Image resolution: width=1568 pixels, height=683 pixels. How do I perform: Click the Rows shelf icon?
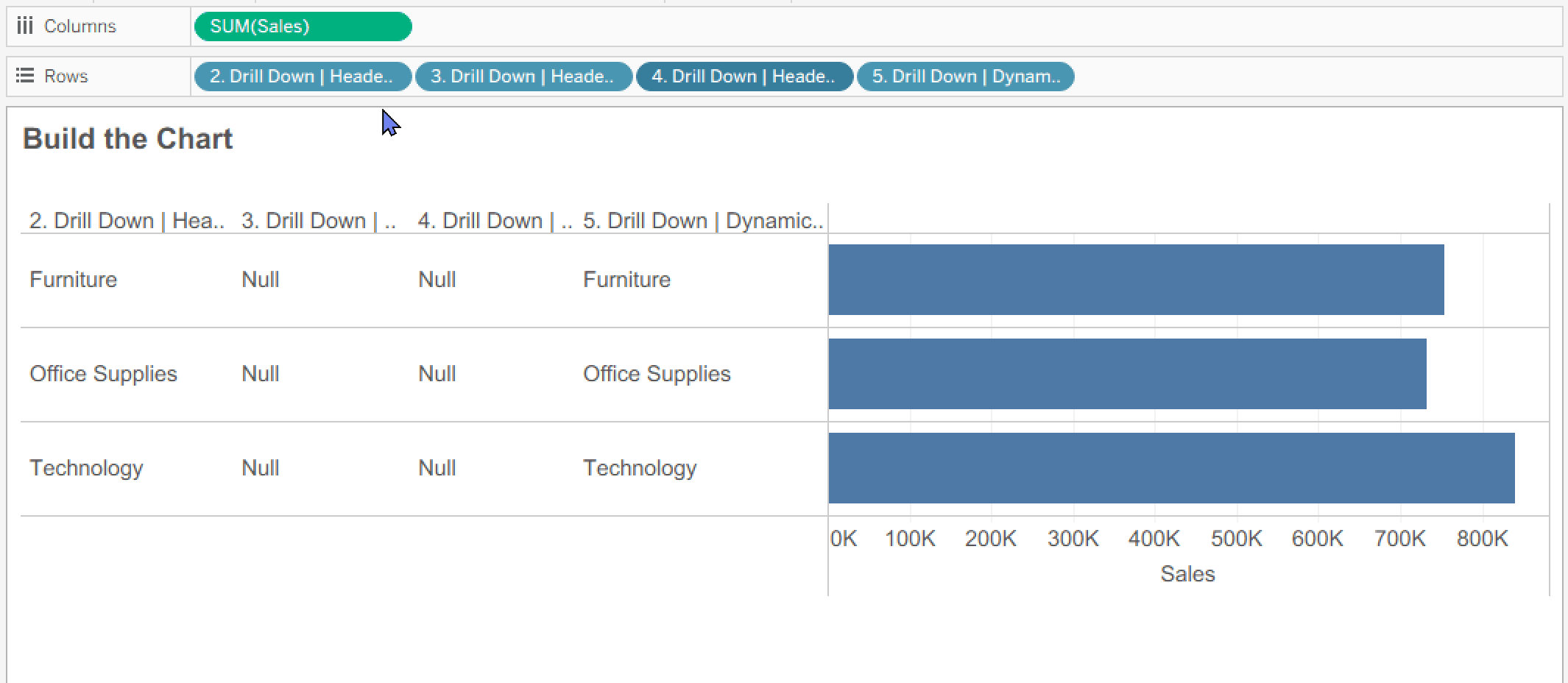click(x=25, y=76)
